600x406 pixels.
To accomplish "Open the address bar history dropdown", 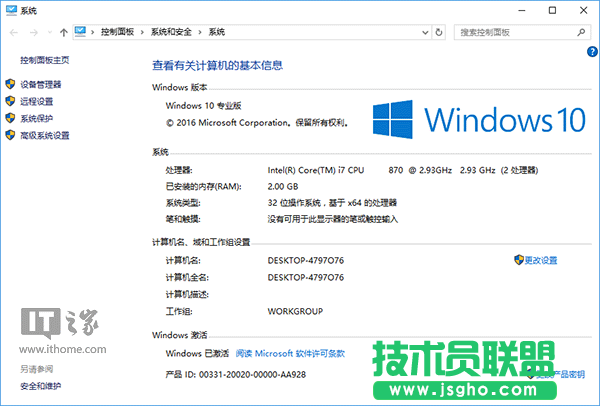I will pos(425,33).
